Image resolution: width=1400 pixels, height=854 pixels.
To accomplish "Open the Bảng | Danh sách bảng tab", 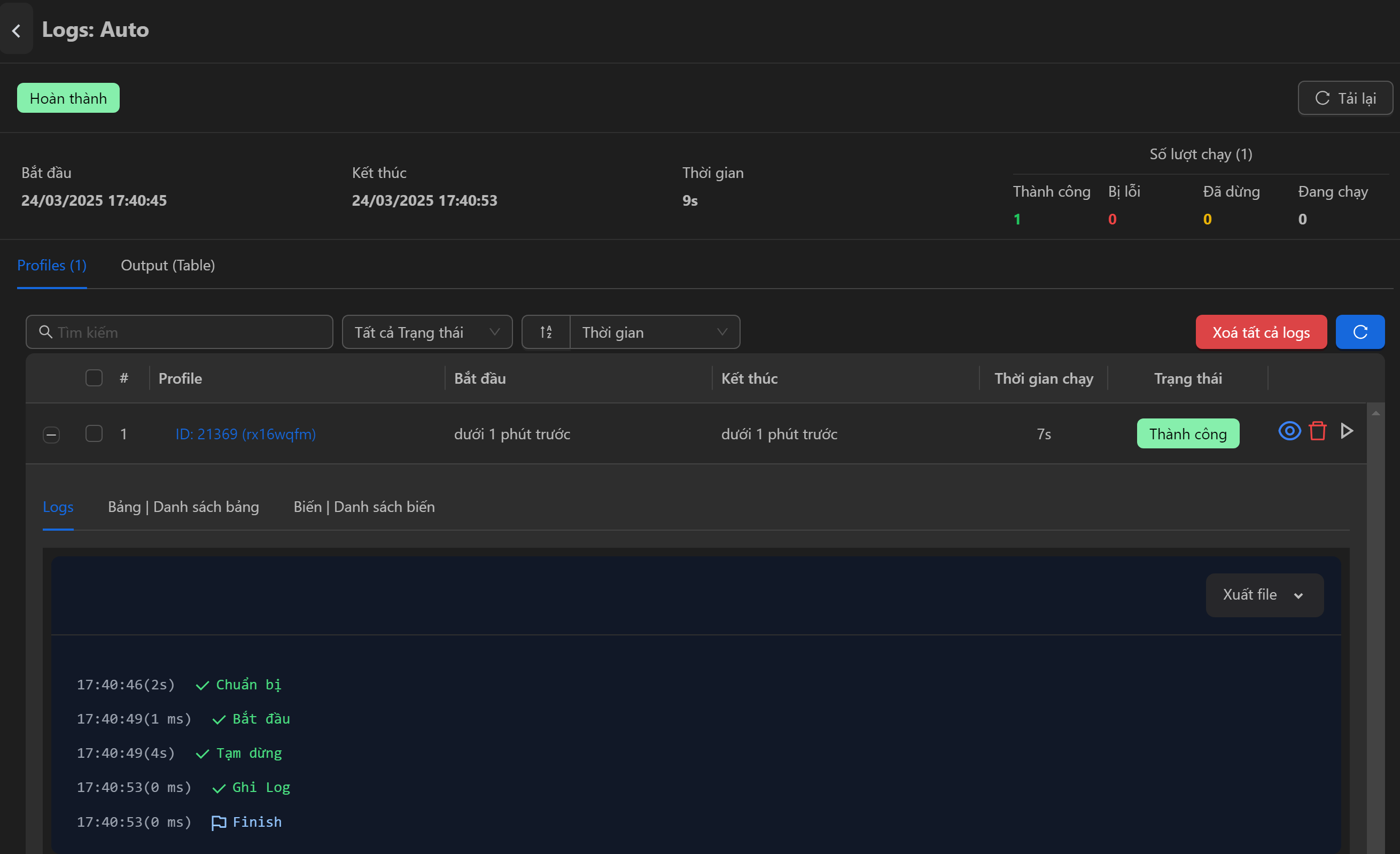I will [x=183, y=507].
